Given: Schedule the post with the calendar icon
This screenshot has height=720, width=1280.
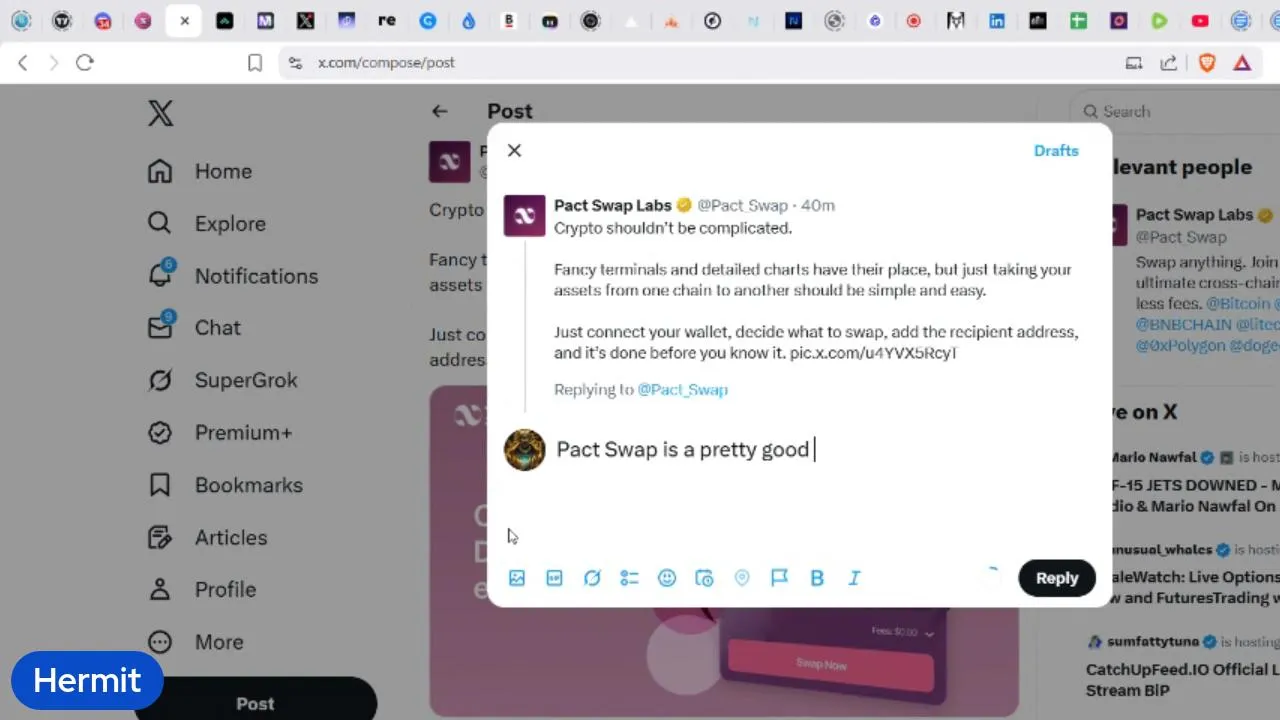Looking at the screenshot, I should pyautogui.click(x=704, y=578).
